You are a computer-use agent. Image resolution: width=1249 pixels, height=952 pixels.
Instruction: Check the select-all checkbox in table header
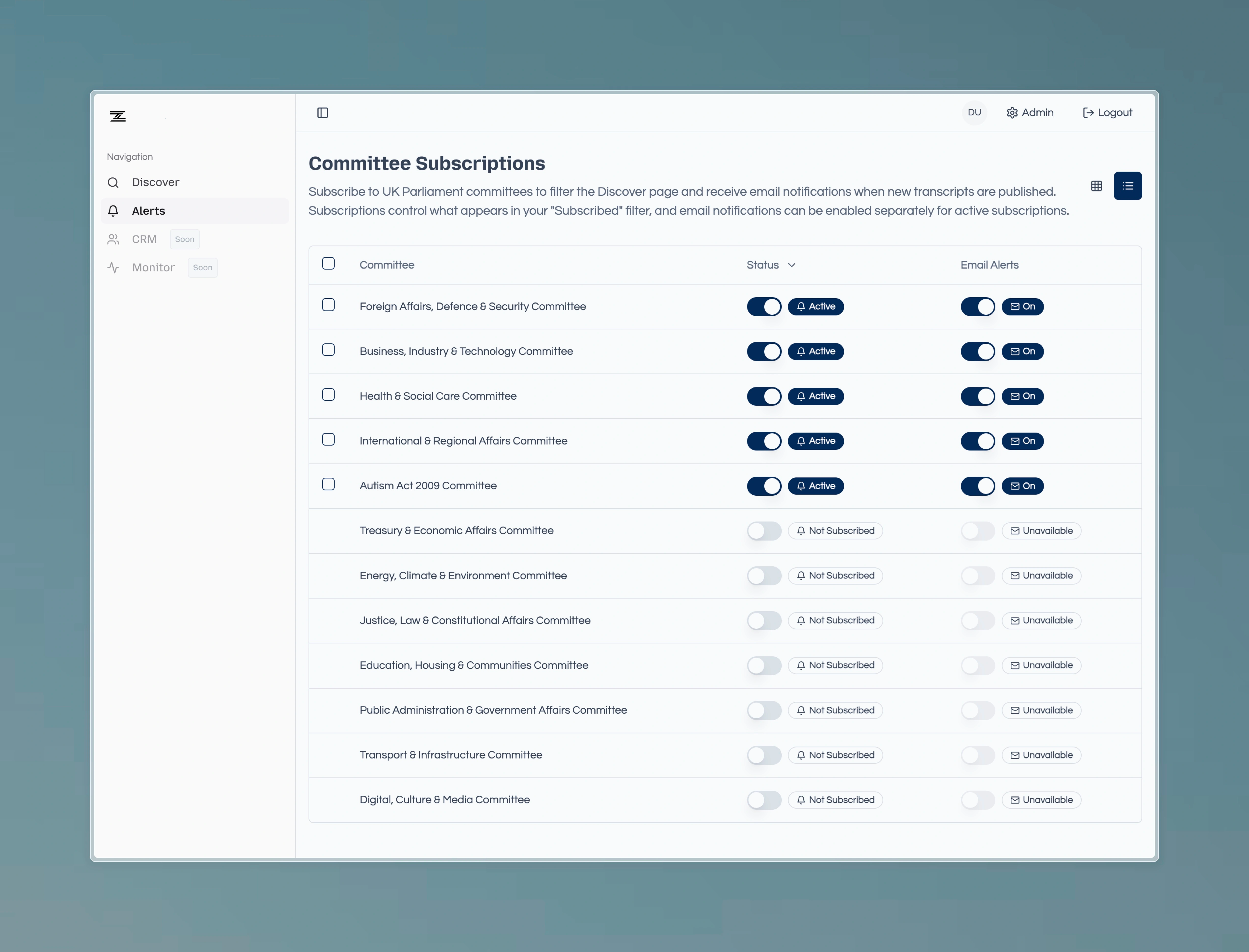(x=329, y=263)
